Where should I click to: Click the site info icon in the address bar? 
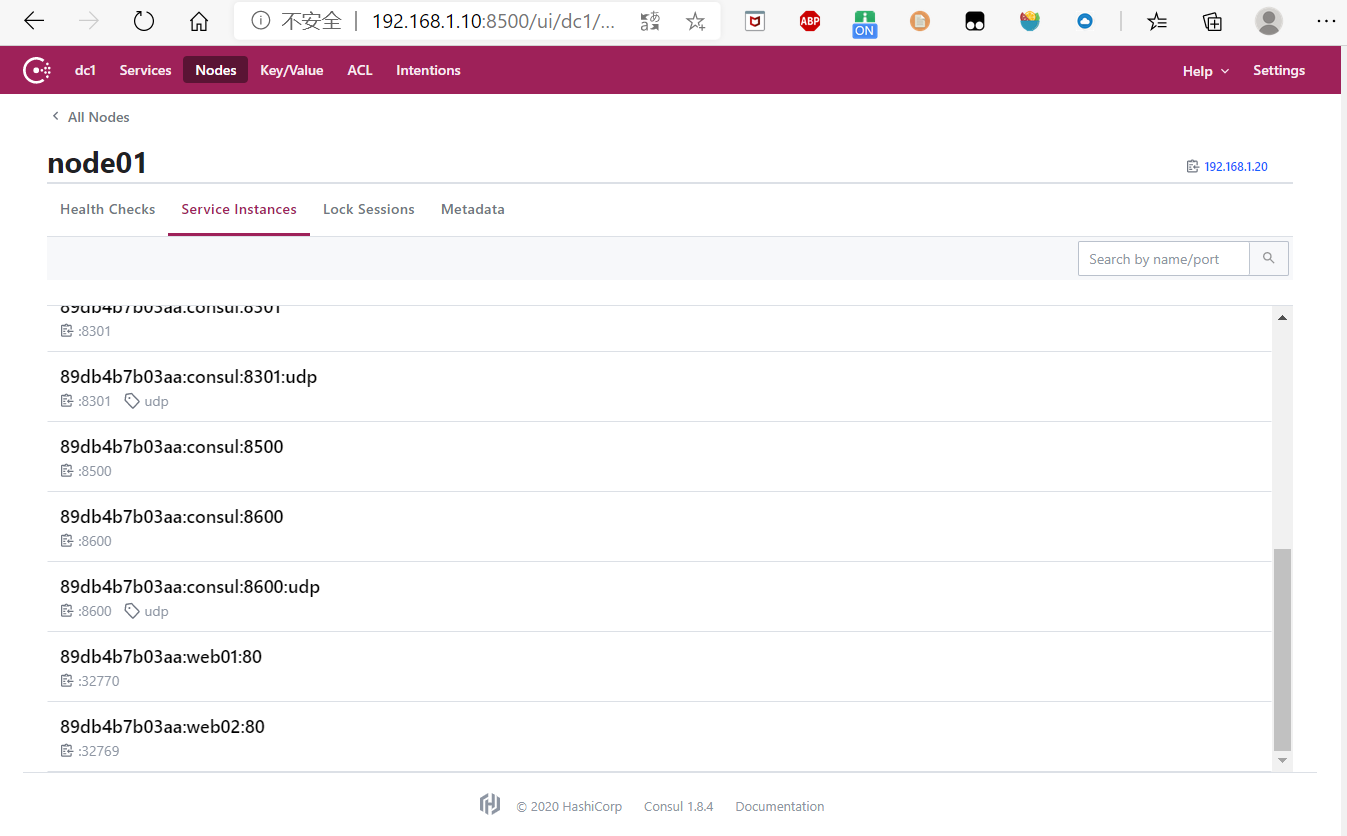click(260, 21)
